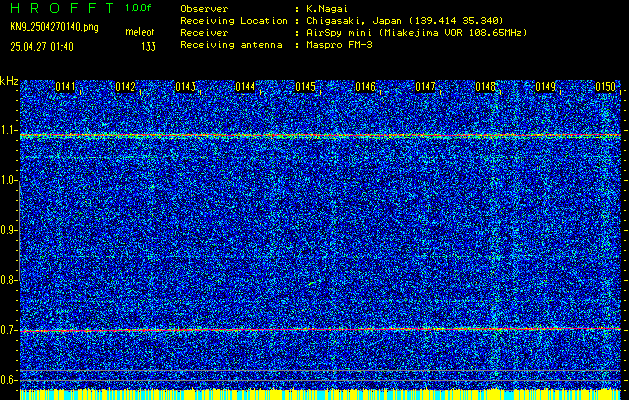
Task: Click the 0144 time marker
Action: 245,87
